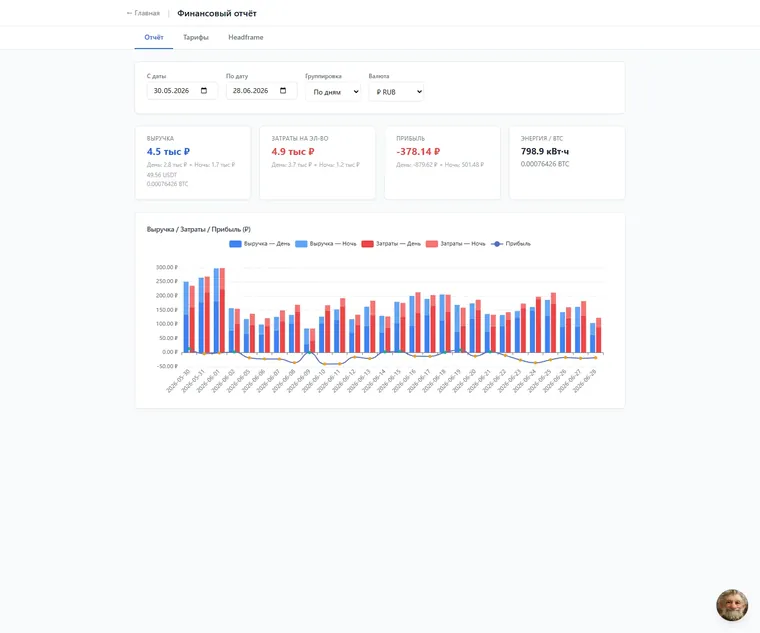Click the 100.00 ₽ y-axis label
The image size is (760, 633).
click(x=167, y=324)
